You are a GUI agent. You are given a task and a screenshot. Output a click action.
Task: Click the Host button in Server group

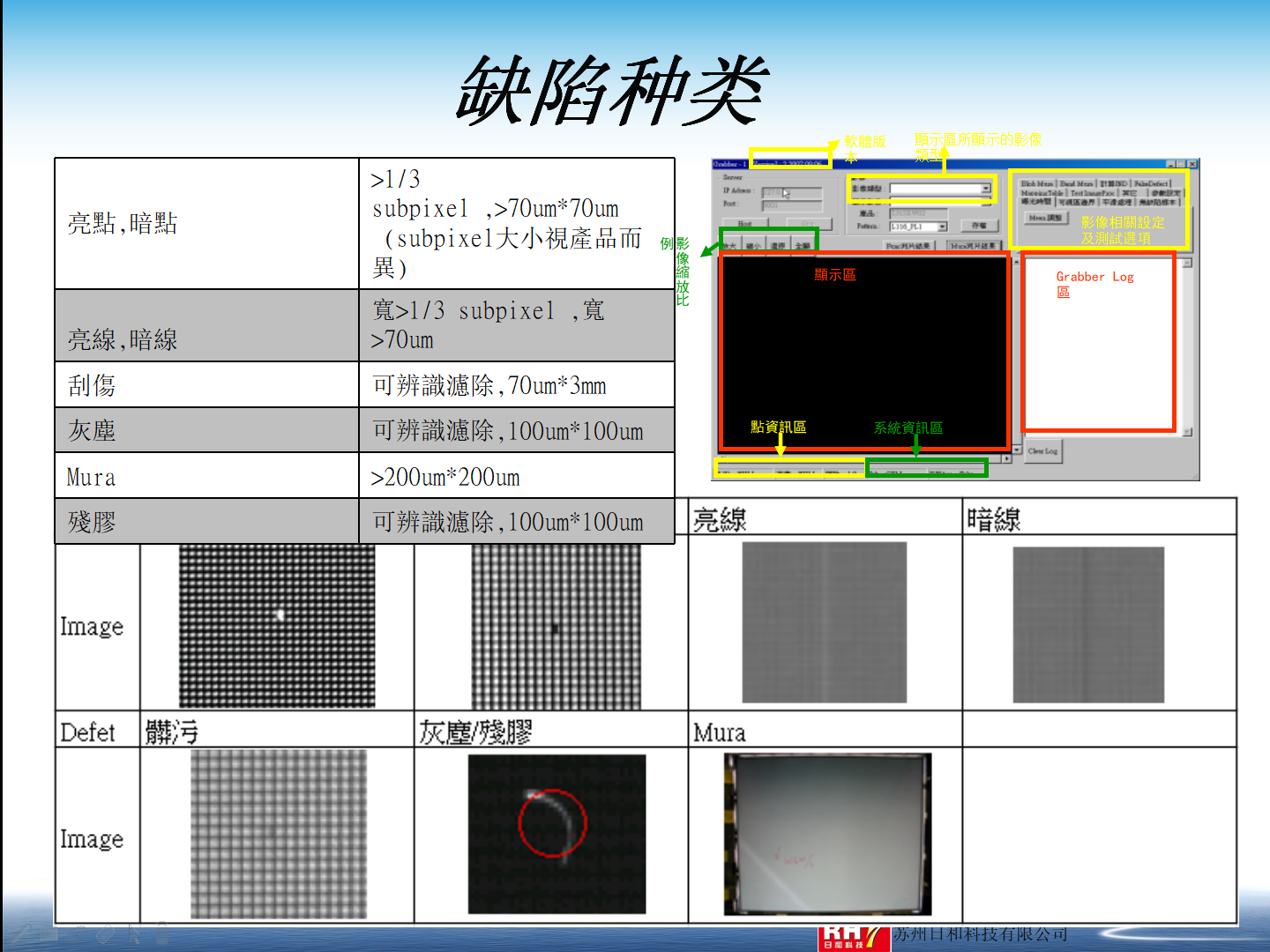(x=745, y=223)
